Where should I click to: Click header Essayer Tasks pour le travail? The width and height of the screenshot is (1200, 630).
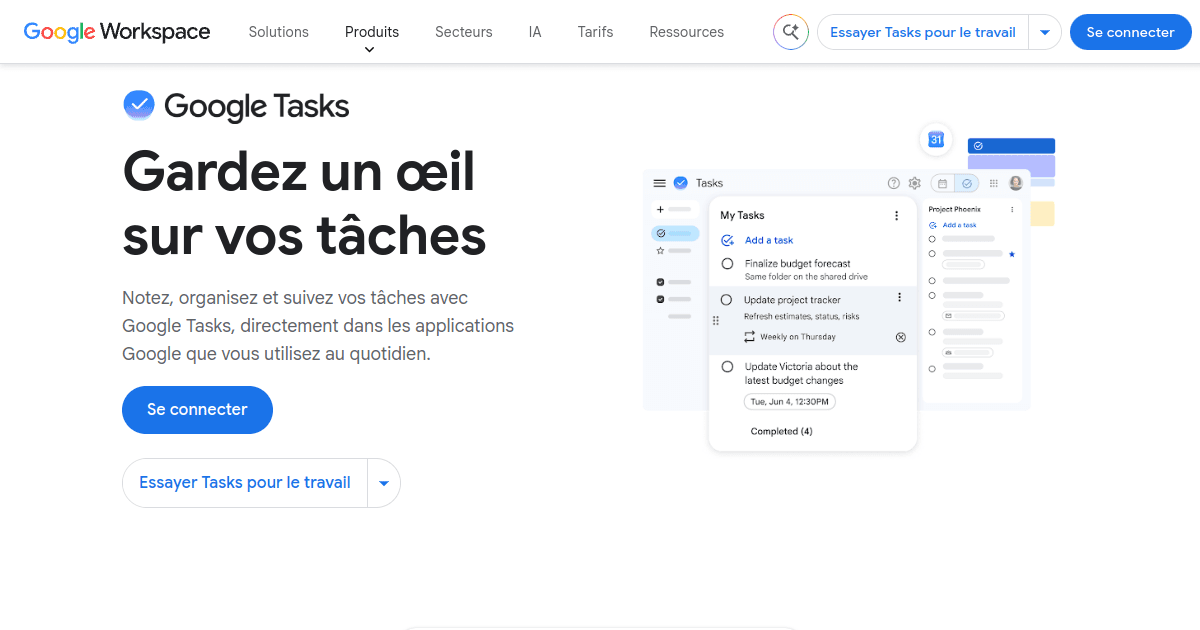[x=923, y=32]
